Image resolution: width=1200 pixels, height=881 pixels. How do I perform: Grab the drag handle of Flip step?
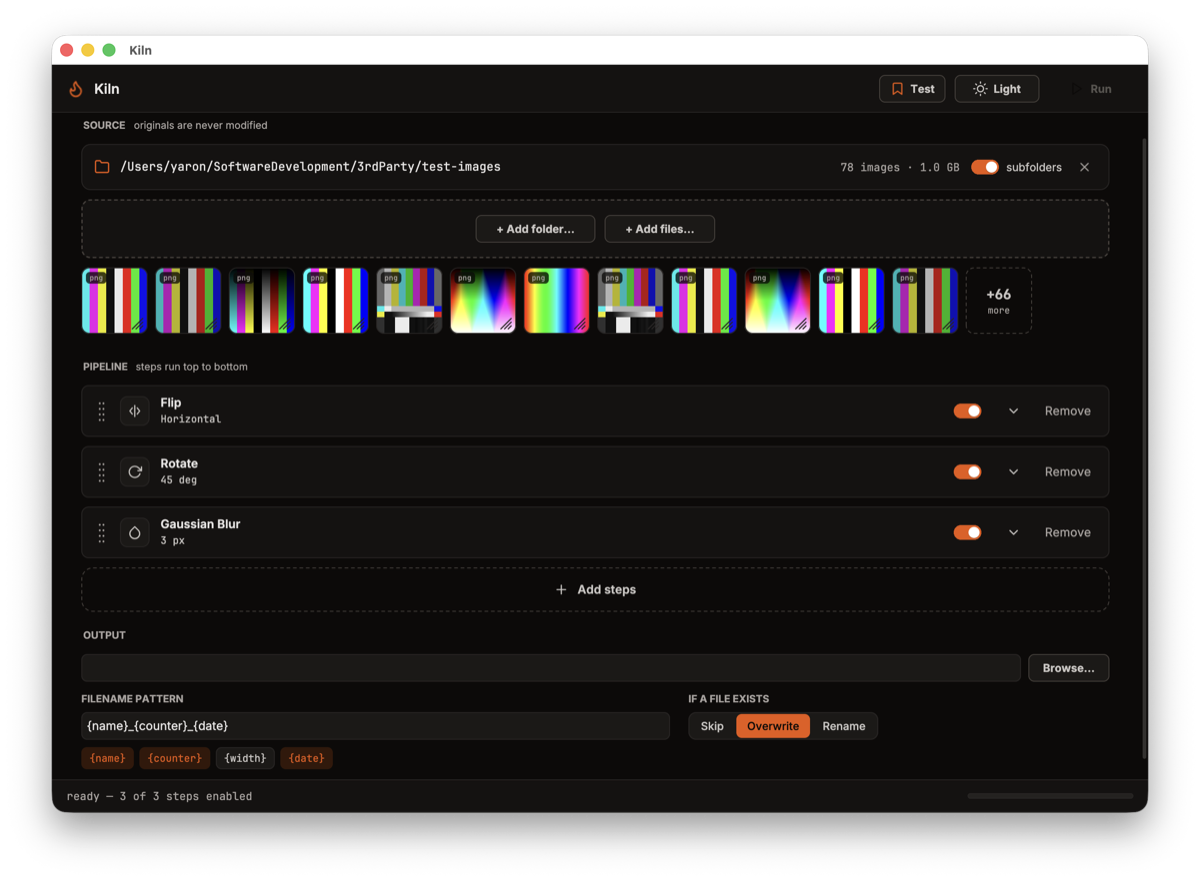click(x=101, y=411)
